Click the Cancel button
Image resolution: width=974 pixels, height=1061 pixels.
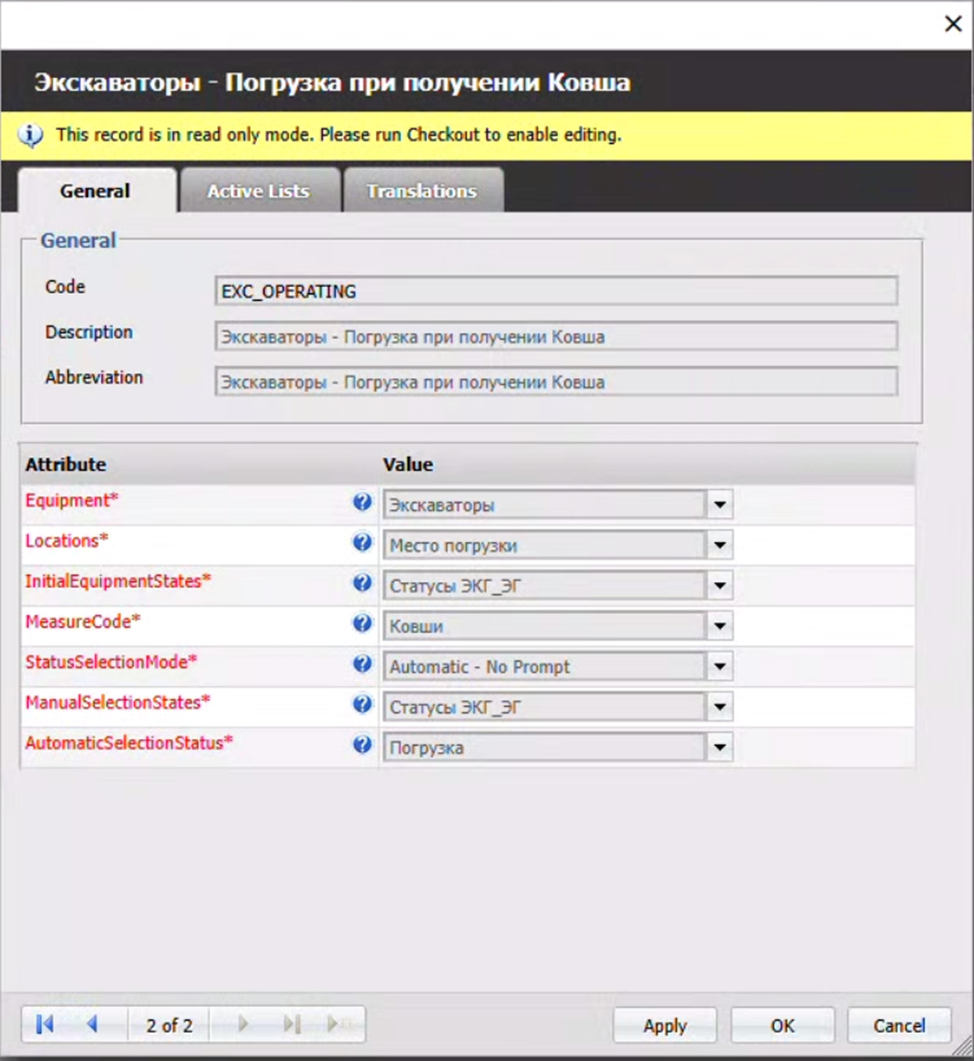coord(899,1025)
